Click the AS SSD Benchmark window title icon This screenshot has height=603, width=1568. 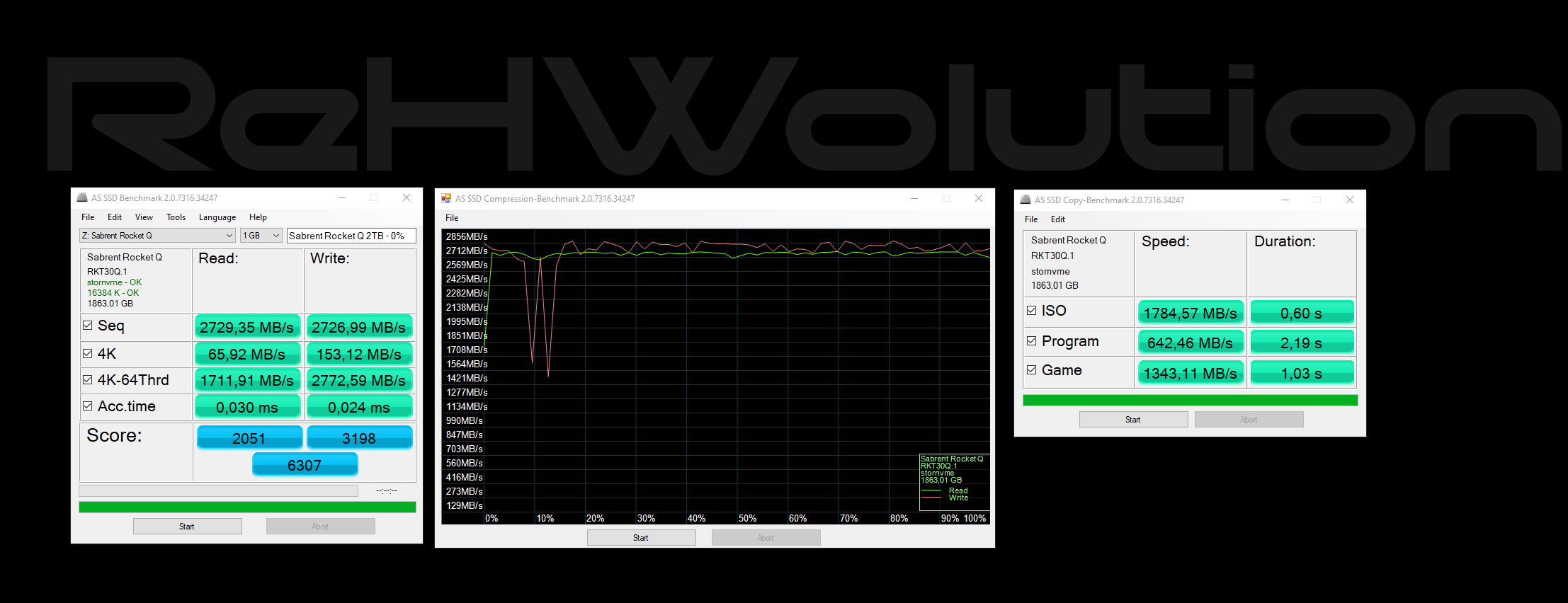click(82, 198)
